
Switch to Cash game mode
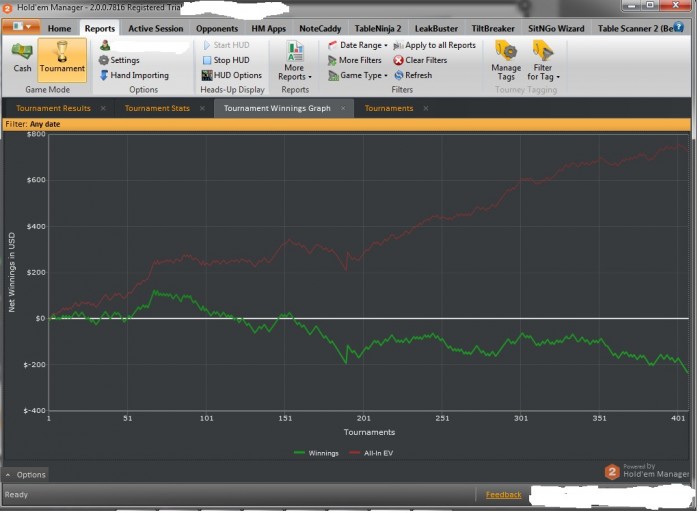coord(22,59)
